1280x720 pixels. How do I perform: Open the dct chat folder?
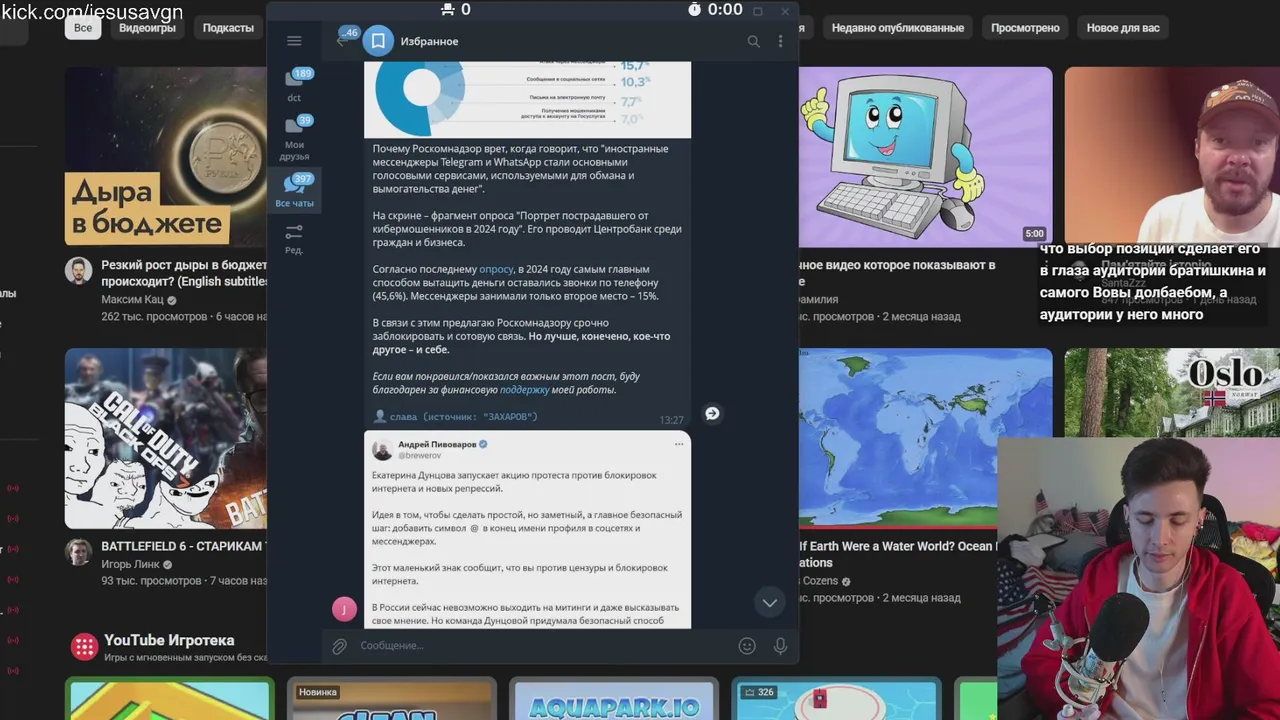(294, 85)
